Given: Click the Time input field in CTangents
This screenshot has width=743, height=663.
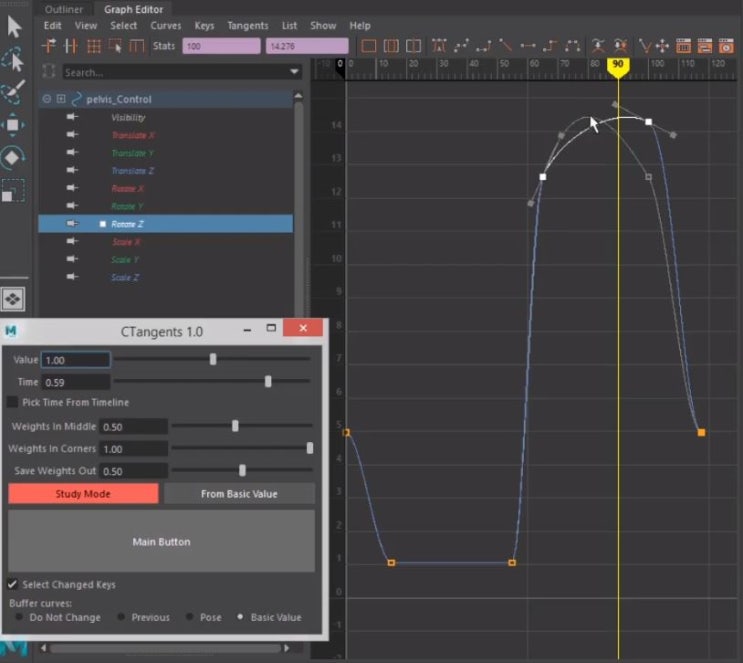Looking at the screenshot, I should click(76, 382).
